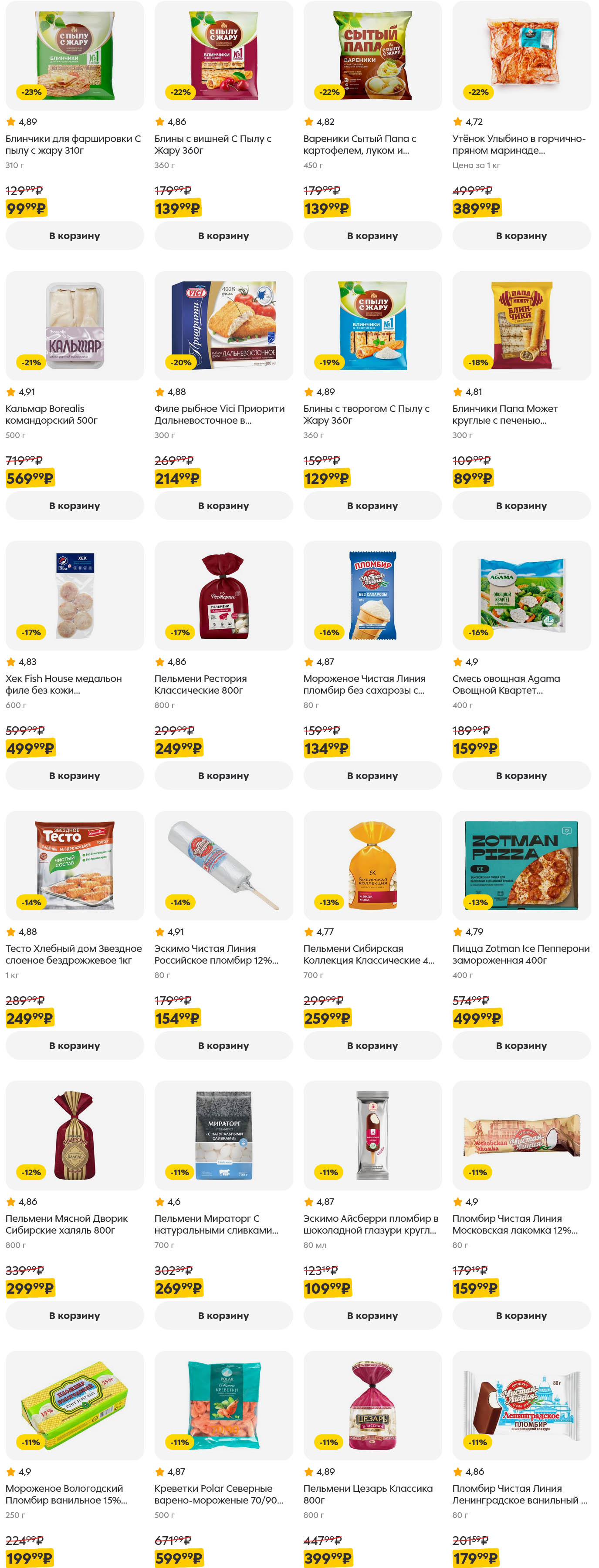Click the 299.99₽ price of Пельмени Мясной Дворик

(x=30, y=1288)
